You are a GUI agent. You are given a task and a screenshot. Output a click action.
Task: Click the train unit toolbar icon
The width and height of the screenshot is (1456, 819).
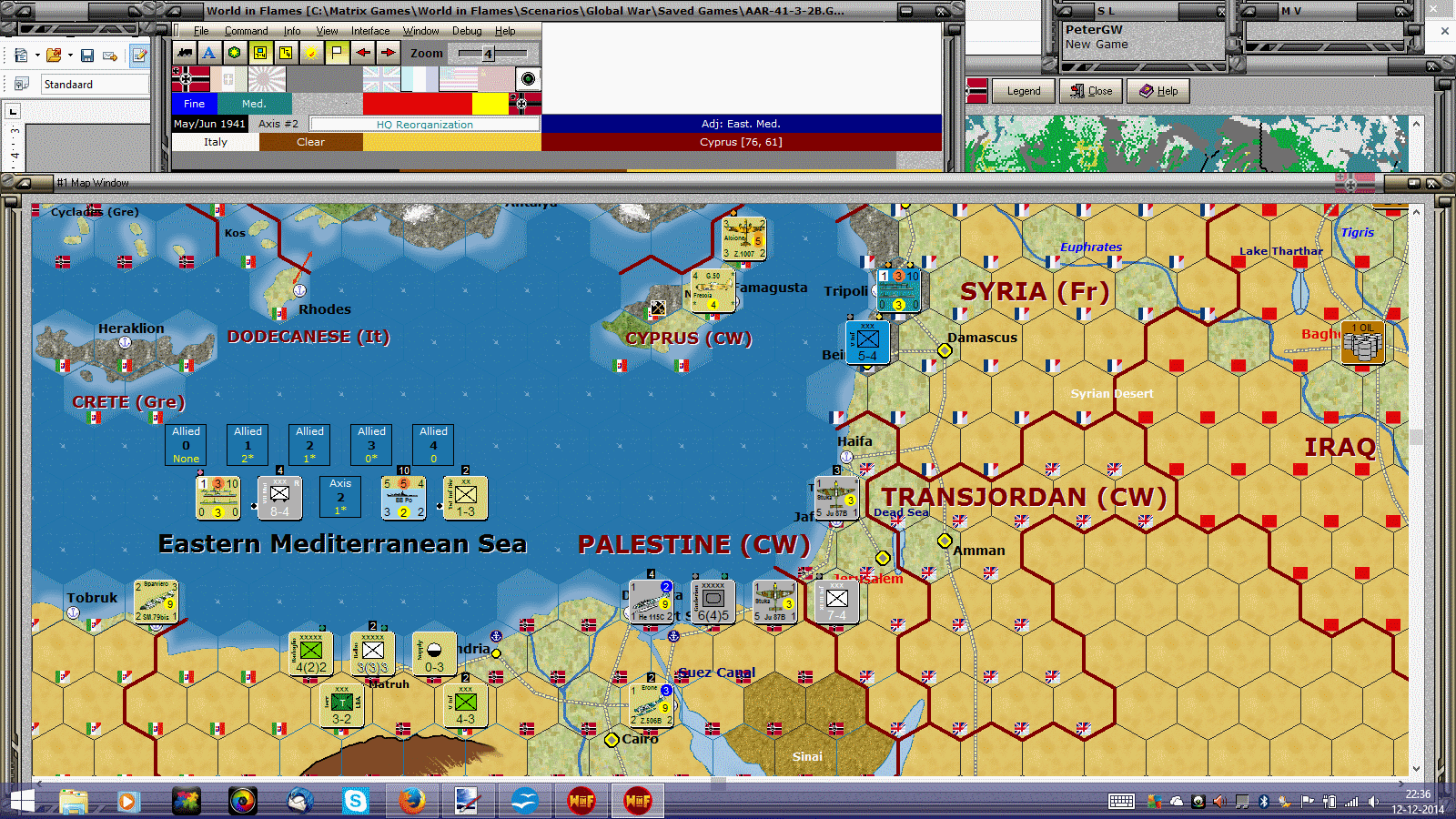[186, 53]
